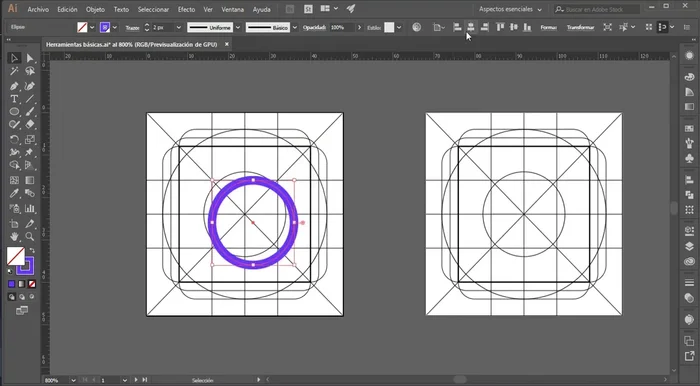The height and width of the screenshot is (386, 700).
Task: Select the Slice tool
Action: (x=30, y=223)
